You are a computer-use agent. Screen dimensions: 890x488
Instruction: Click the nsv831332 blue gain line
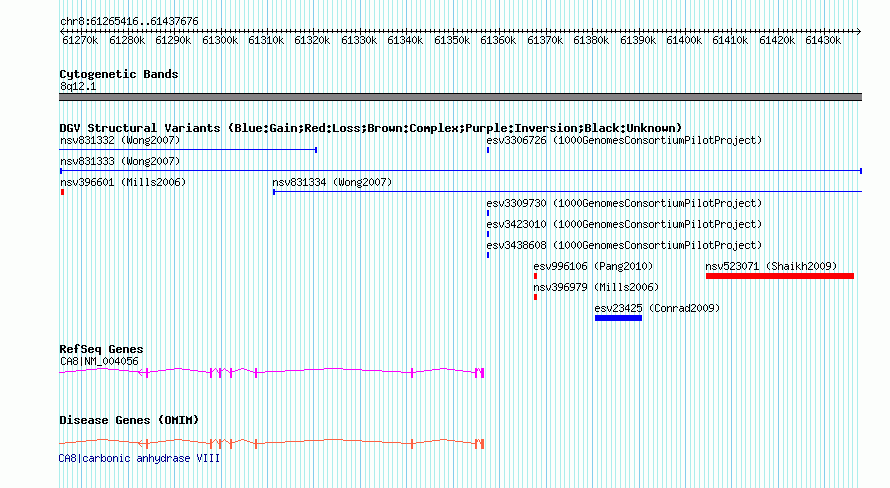[188, 150]
